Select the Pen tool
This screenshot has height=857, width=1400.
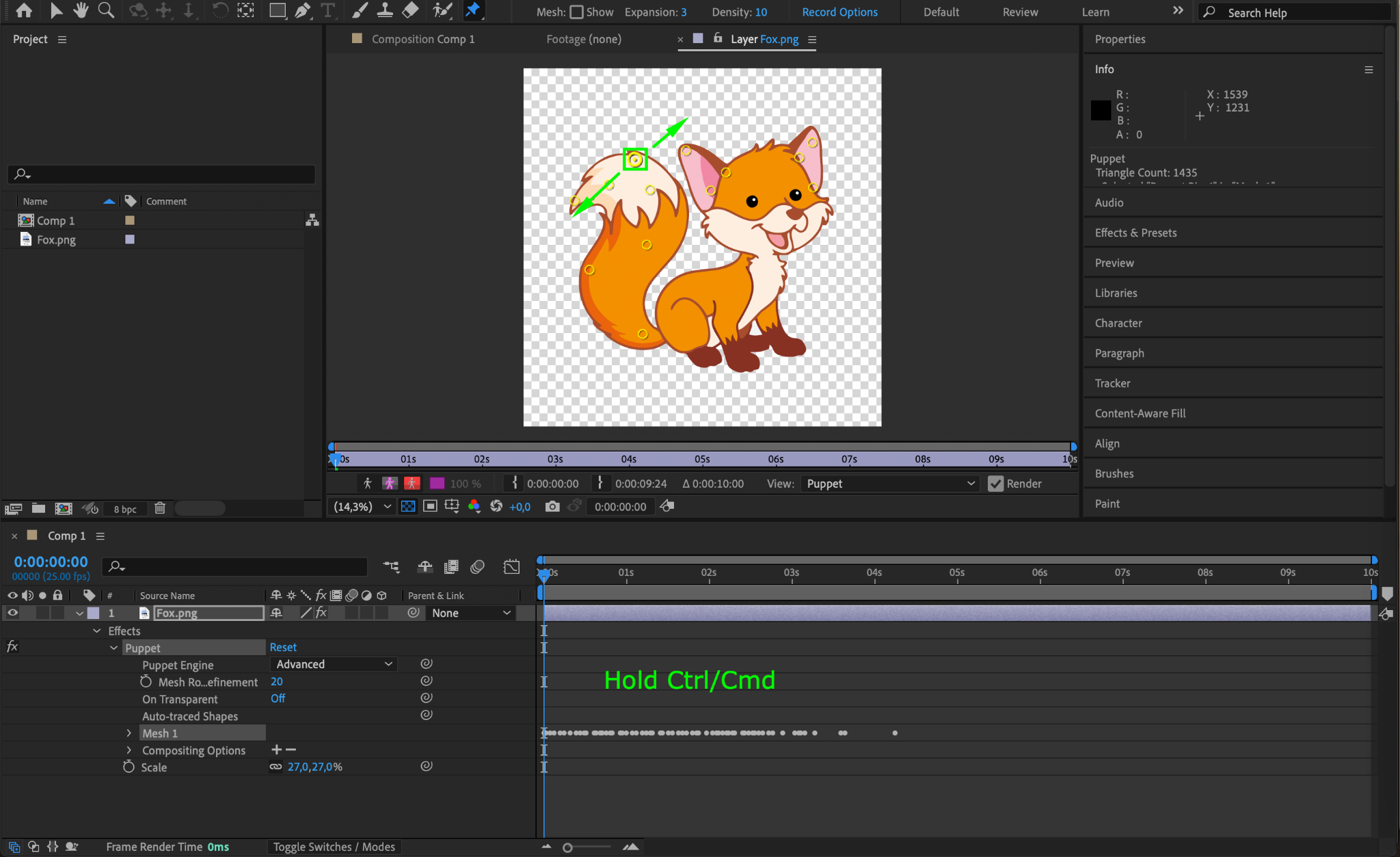[302, 10]
